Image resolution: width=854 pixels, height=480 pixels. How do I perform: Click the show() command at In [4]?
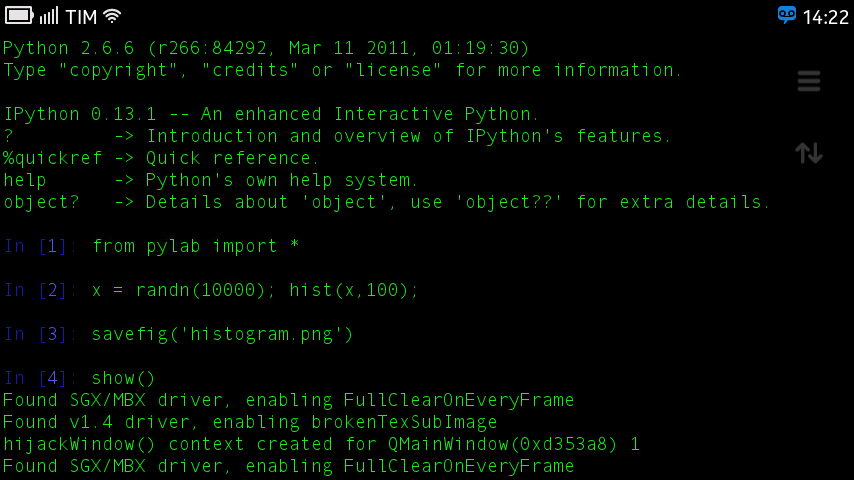124,378
